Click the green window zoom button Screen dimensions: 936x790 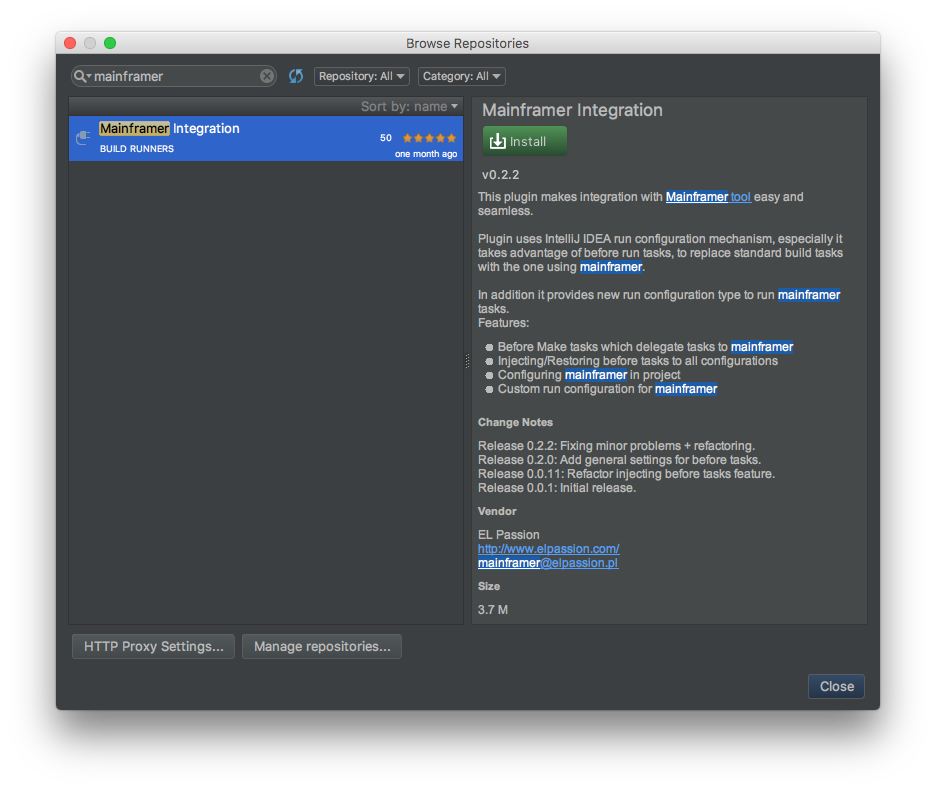tap(110, 43)
